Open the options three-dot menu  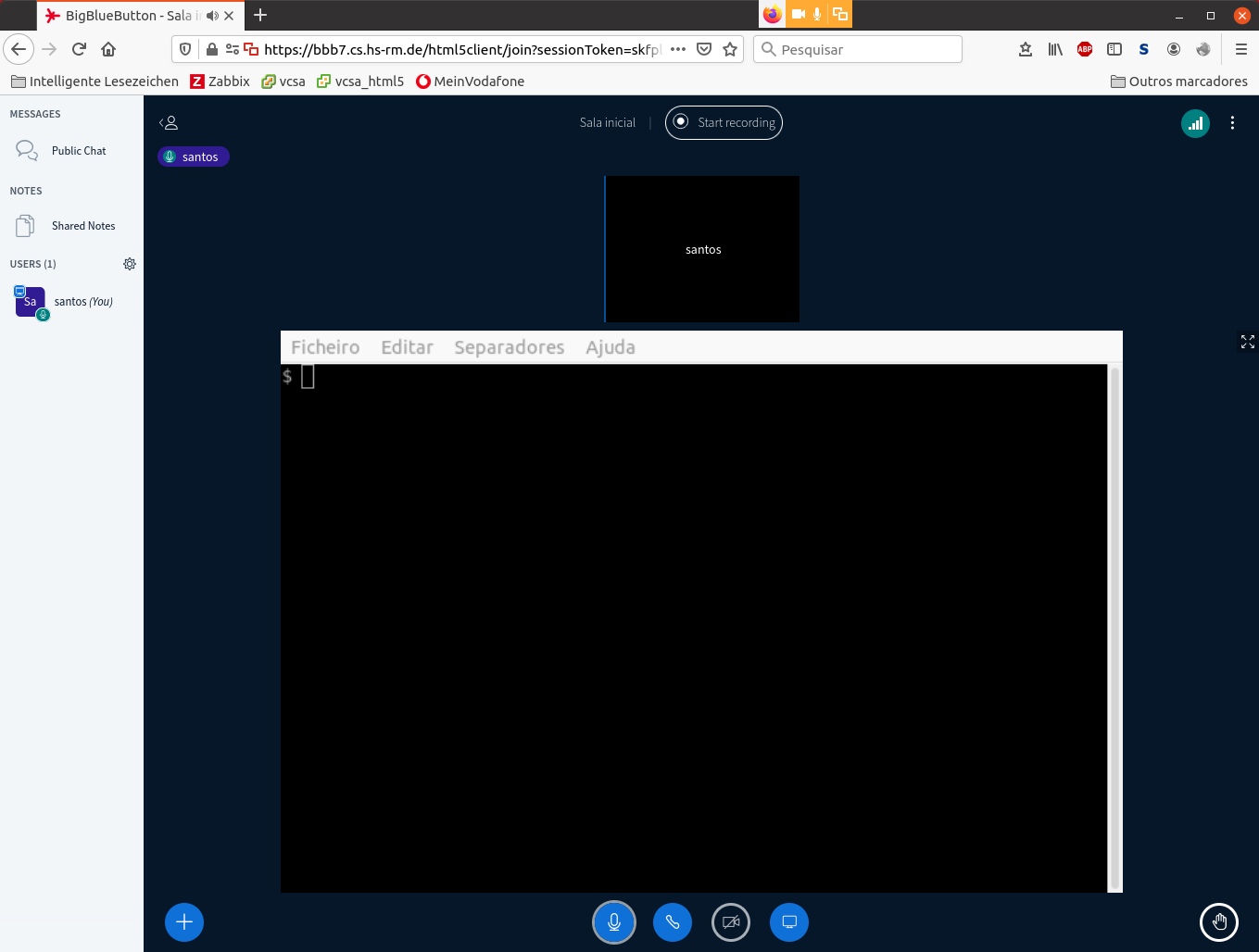(x=1233, y=122)
